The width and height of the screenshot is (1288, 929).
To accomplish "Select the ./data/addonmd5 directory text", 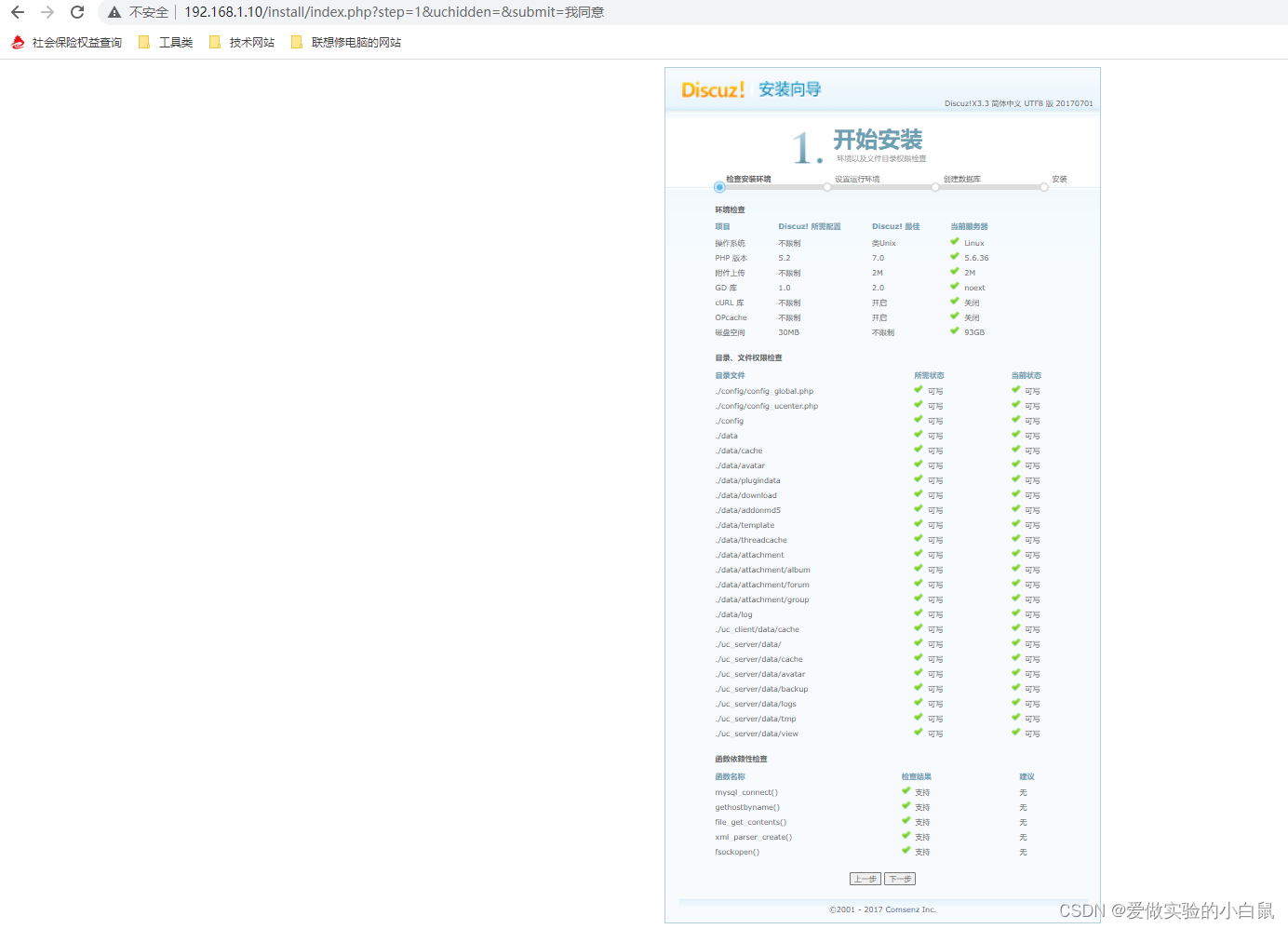I will [747, 510].
